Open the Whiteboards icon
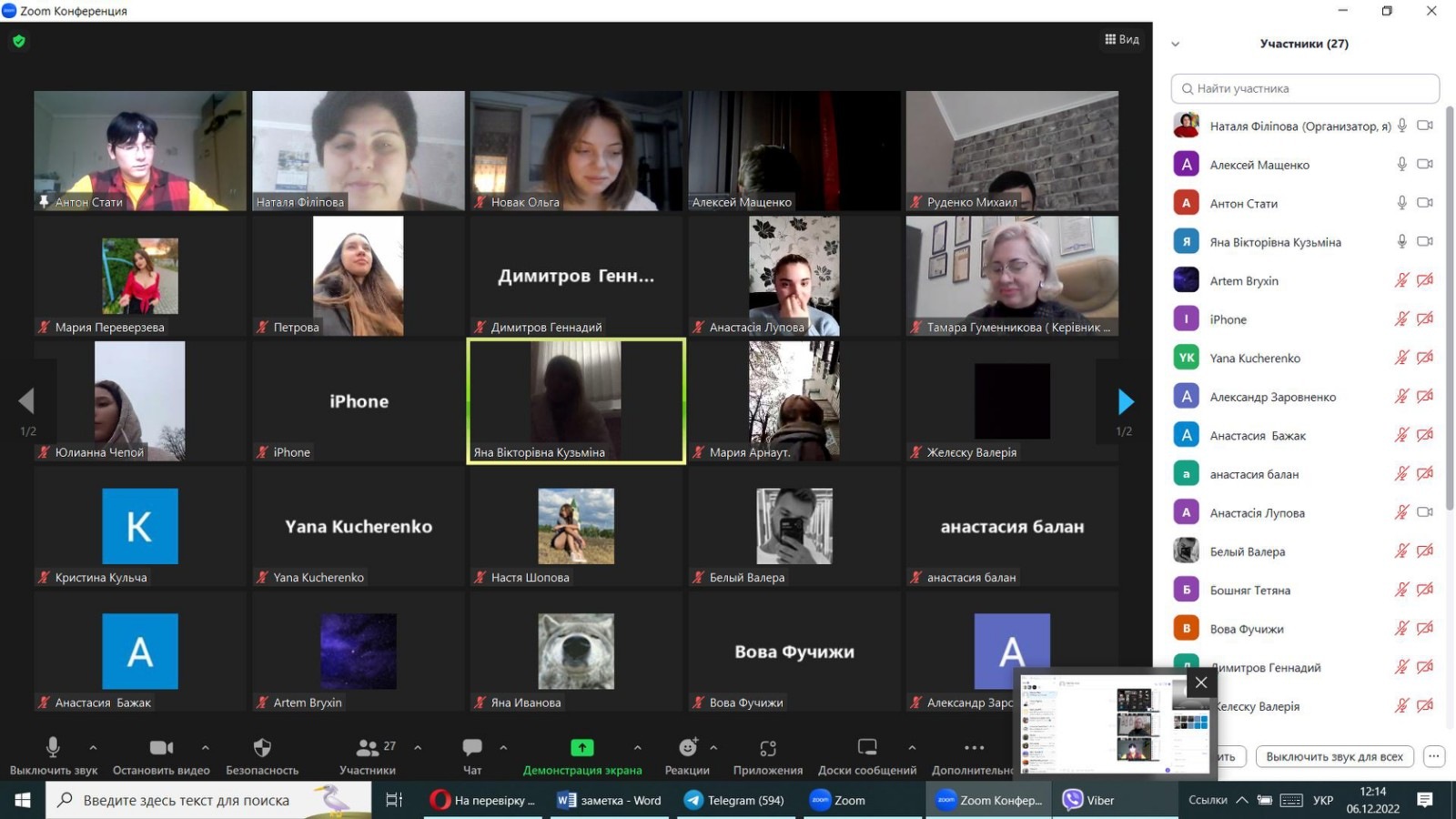The width and height of the screenshot is (1456, 819). (x=866, y=748)
